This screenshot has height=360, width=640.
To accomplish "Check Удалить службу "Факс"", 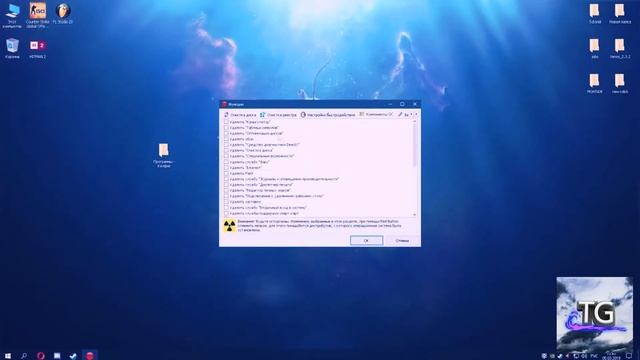I will click(226, 162).
